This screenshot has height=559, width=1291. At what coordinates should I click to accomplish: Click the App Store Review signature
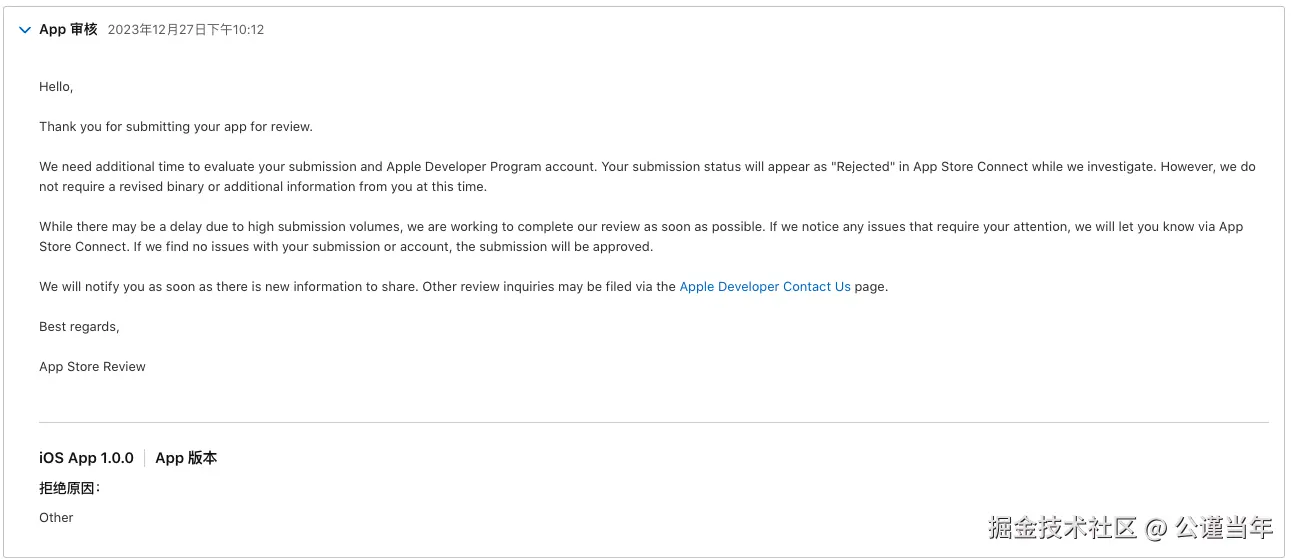pos(92,367)
